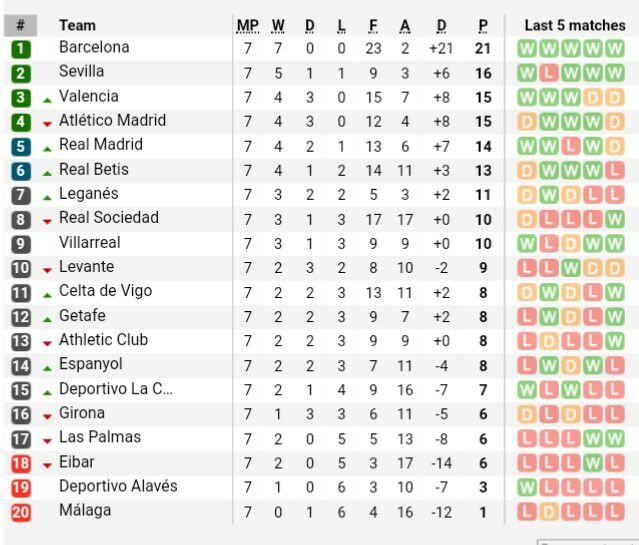This screenshot has width=639, height=545.
Task: Click the red rank 18 badge for Eibar
Action: 20,463
